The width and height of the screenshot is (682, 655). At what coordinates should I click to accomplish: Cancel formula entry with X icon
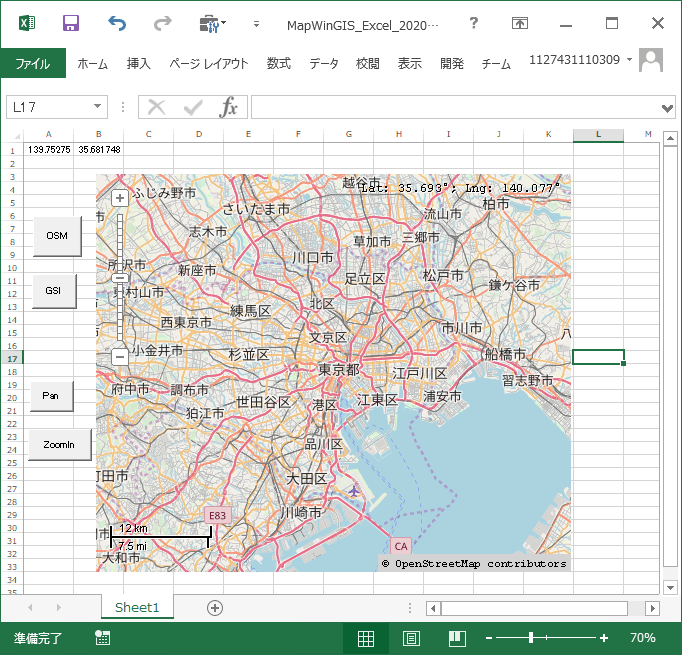(x=157, y=107)
